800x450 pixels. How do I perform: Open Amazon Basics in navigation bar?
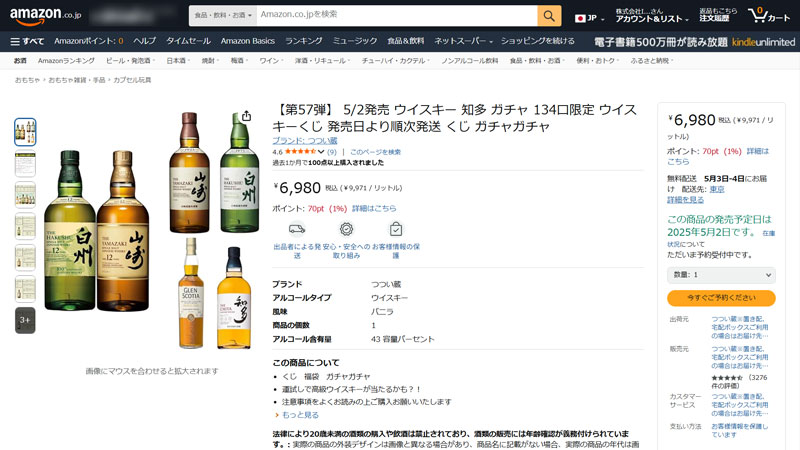click(x=248, y=41)
